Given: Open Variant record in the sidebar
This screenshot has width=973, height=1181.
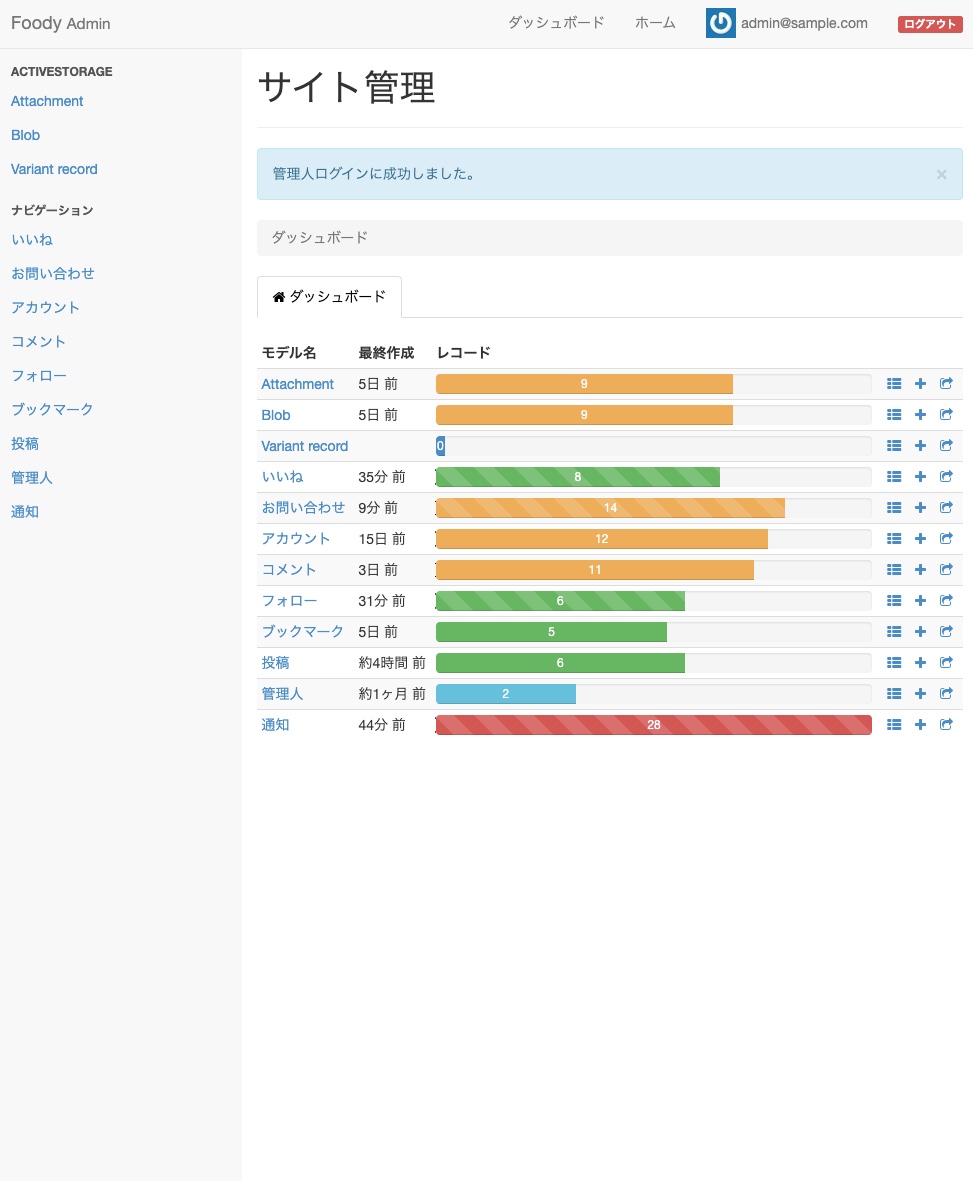Looking at the screenshot, I should (54, 169).
